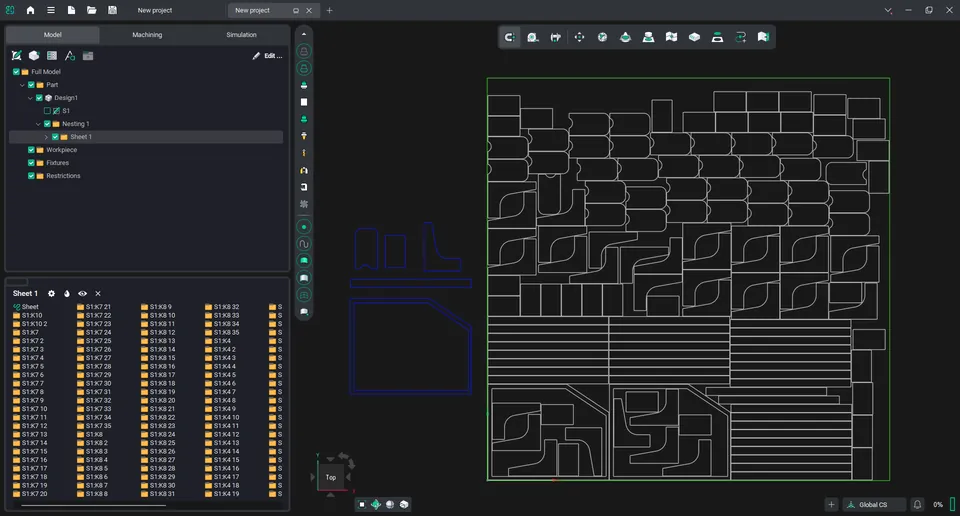Open the Sheet 1 panel gear settings
The height and width of the screenshot is (516, 960).
[x=51, y=294]
